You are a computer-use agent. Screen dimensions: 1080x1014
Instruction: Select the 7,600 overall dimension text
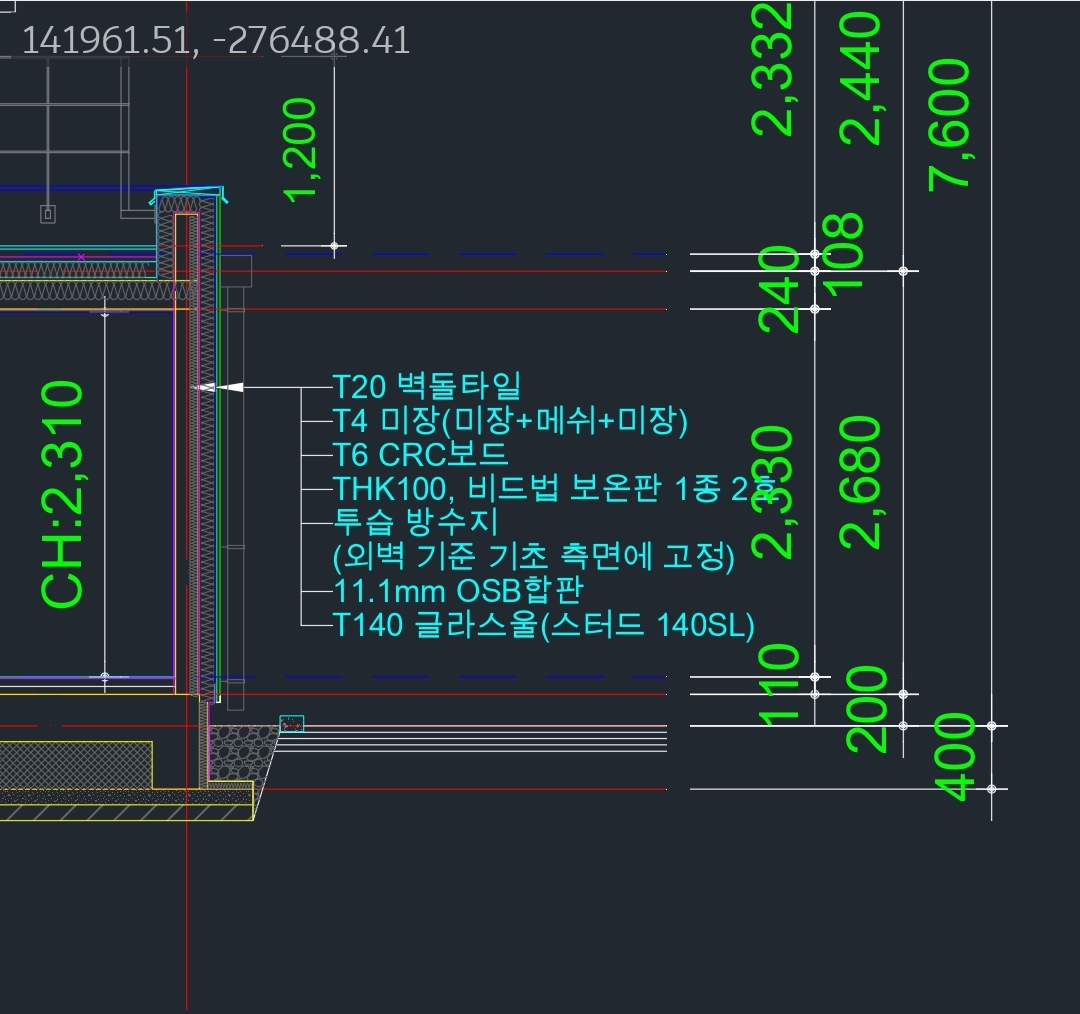click(x=949, y=122)
